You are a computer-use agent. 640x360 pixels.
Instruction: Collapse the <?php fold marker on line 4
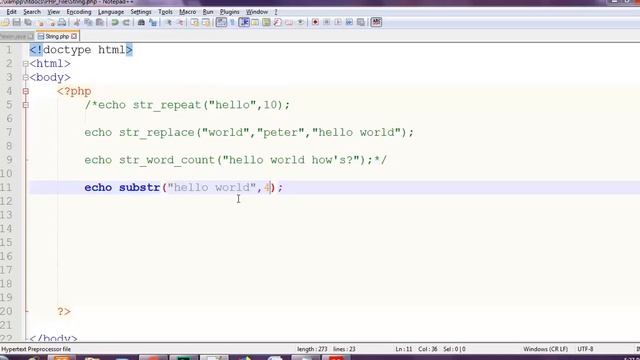pos(26,91)
